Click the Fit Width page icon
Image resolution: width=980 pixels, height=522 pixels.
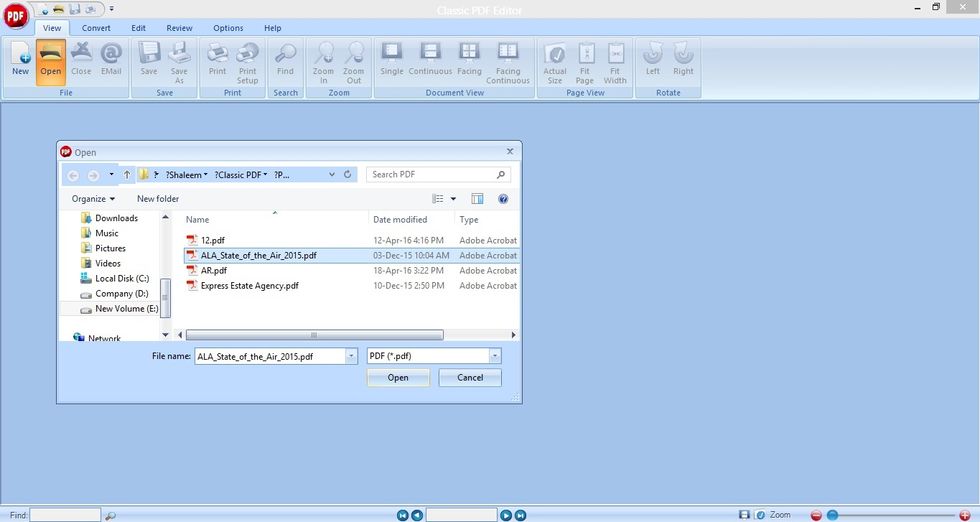pos(615,62)
